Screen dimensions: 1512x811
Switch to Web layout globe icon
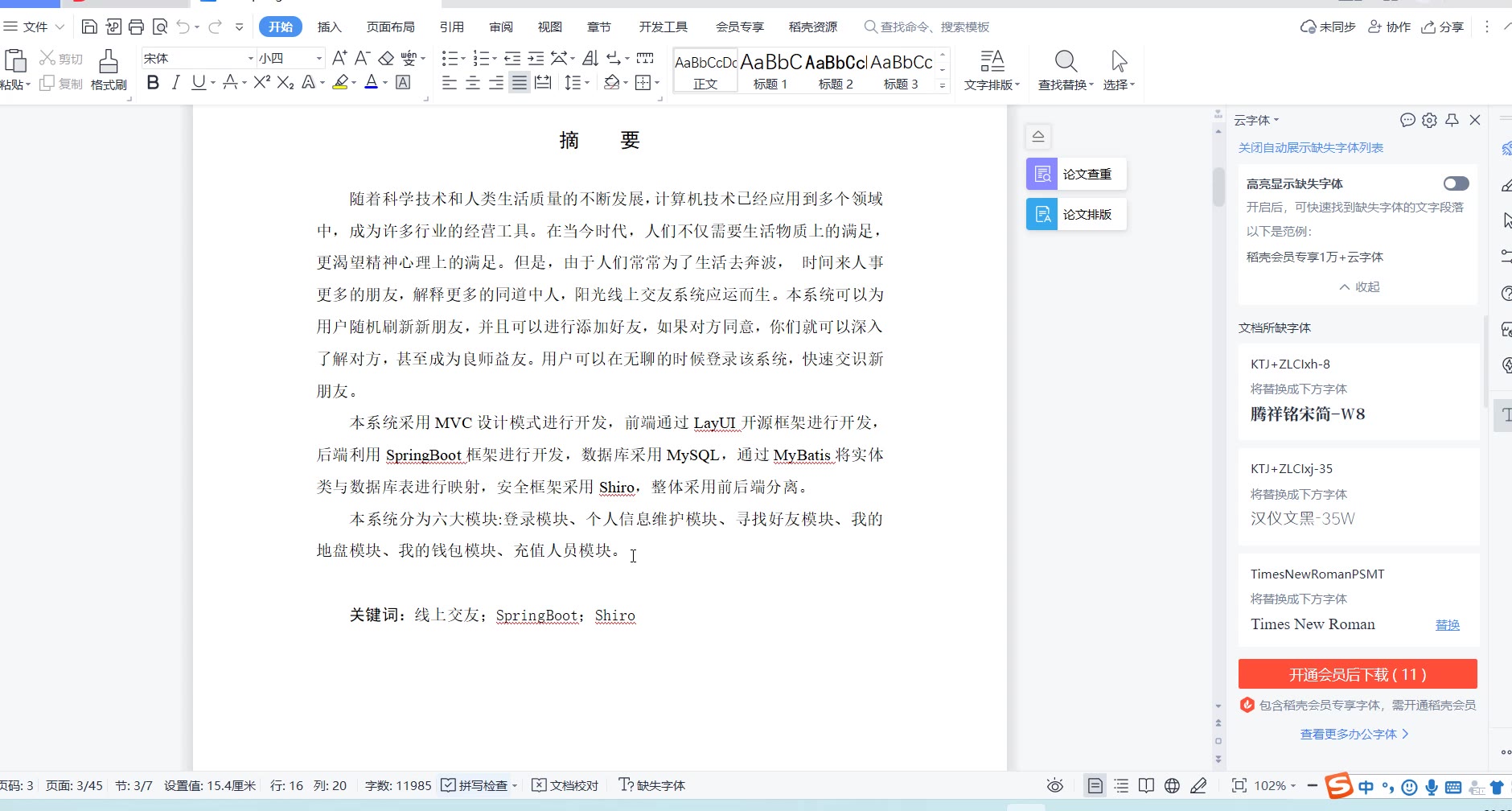point(1172,785)
